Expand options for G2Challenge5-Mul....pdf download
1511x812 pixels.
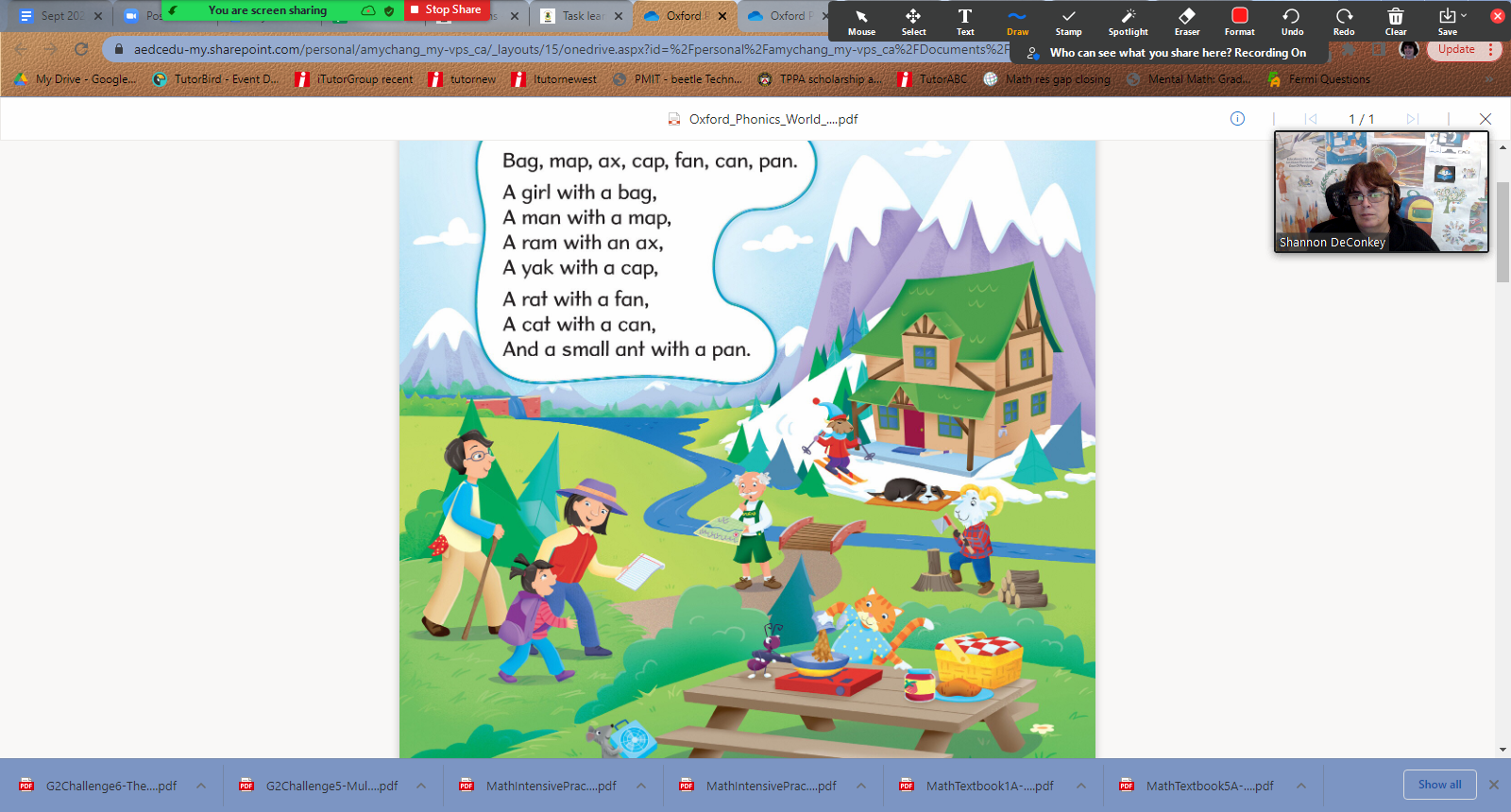click(x=421, y=786)
